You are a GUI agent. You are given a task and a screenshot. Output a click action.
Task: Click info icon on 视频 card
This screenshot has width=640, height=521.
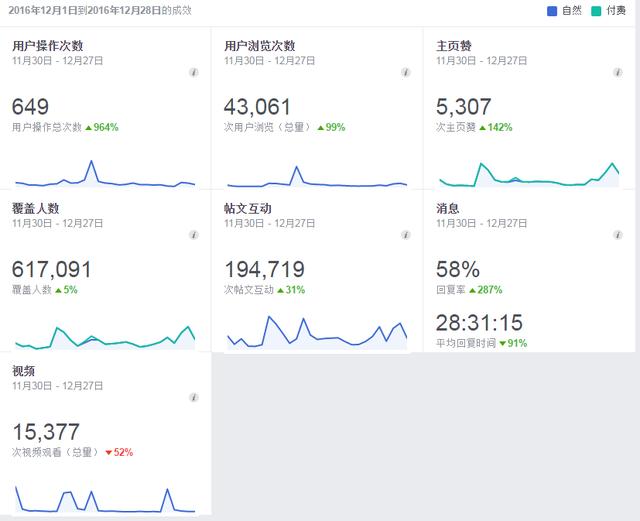[x=193, y=397]
